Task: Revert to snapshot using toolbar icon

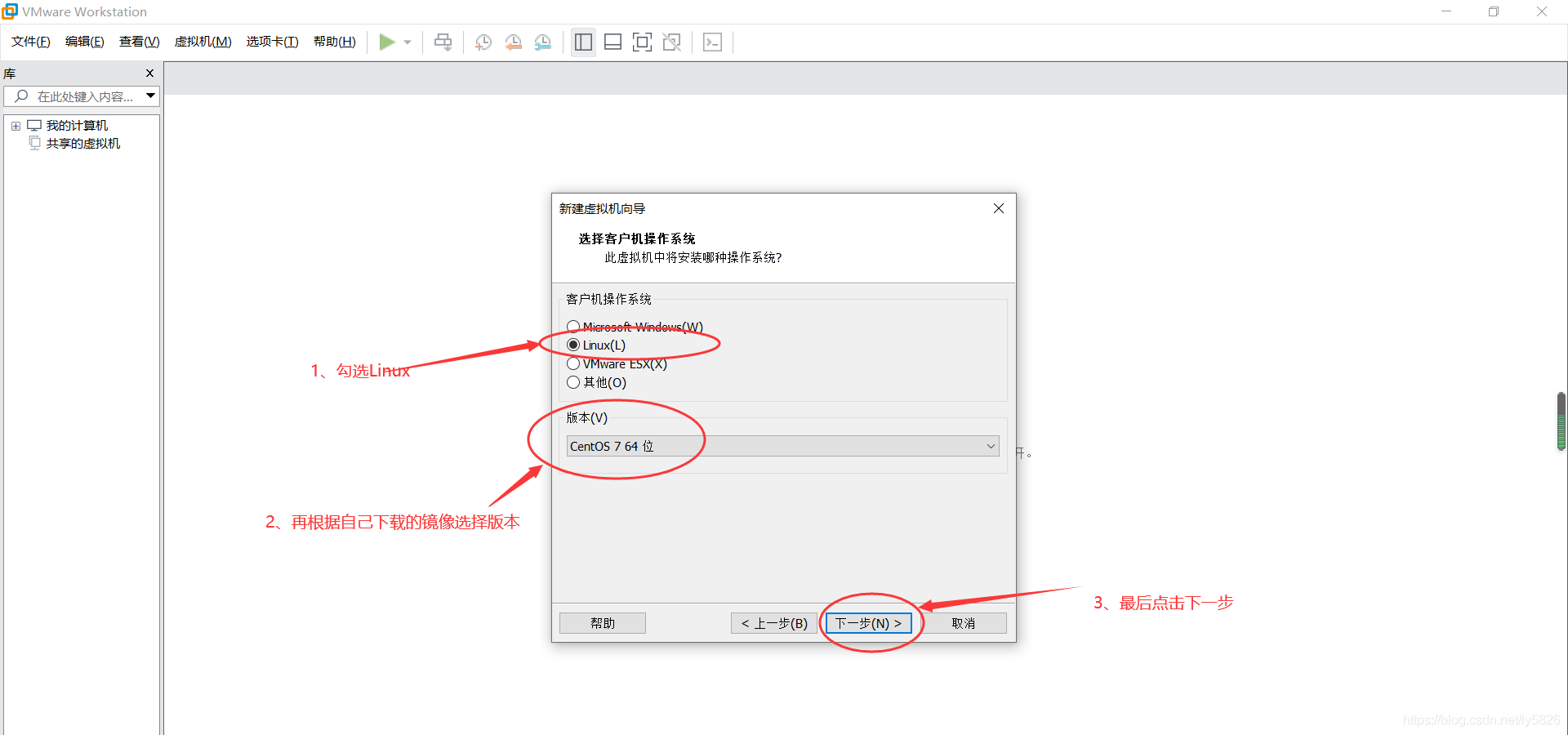Action: coord(513,42)
